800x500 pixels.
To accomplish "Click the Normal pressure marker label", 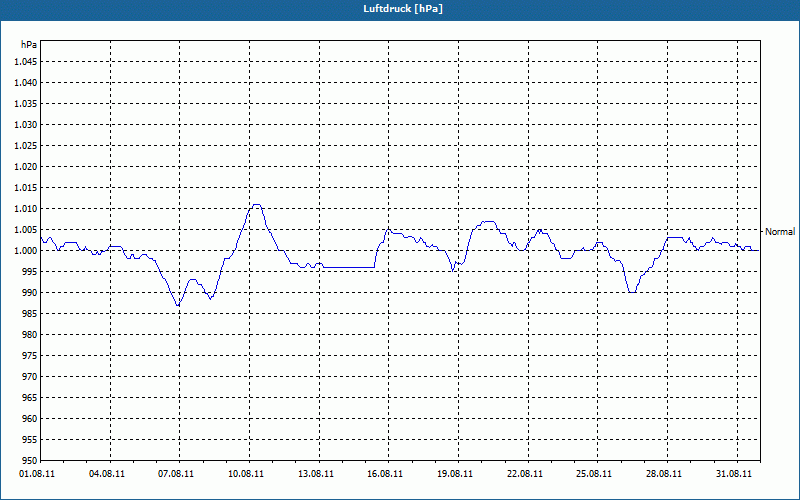I will tap(780, 232).
